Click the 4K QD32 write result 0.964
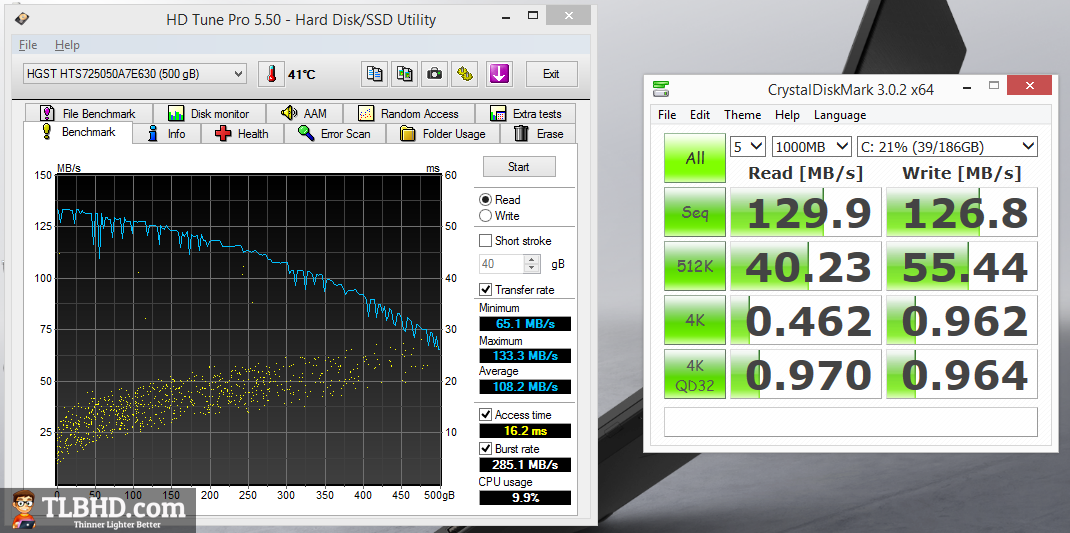The height and width of the screenshot is (533, 1070). pyautogui.click(x=961, y=374)
